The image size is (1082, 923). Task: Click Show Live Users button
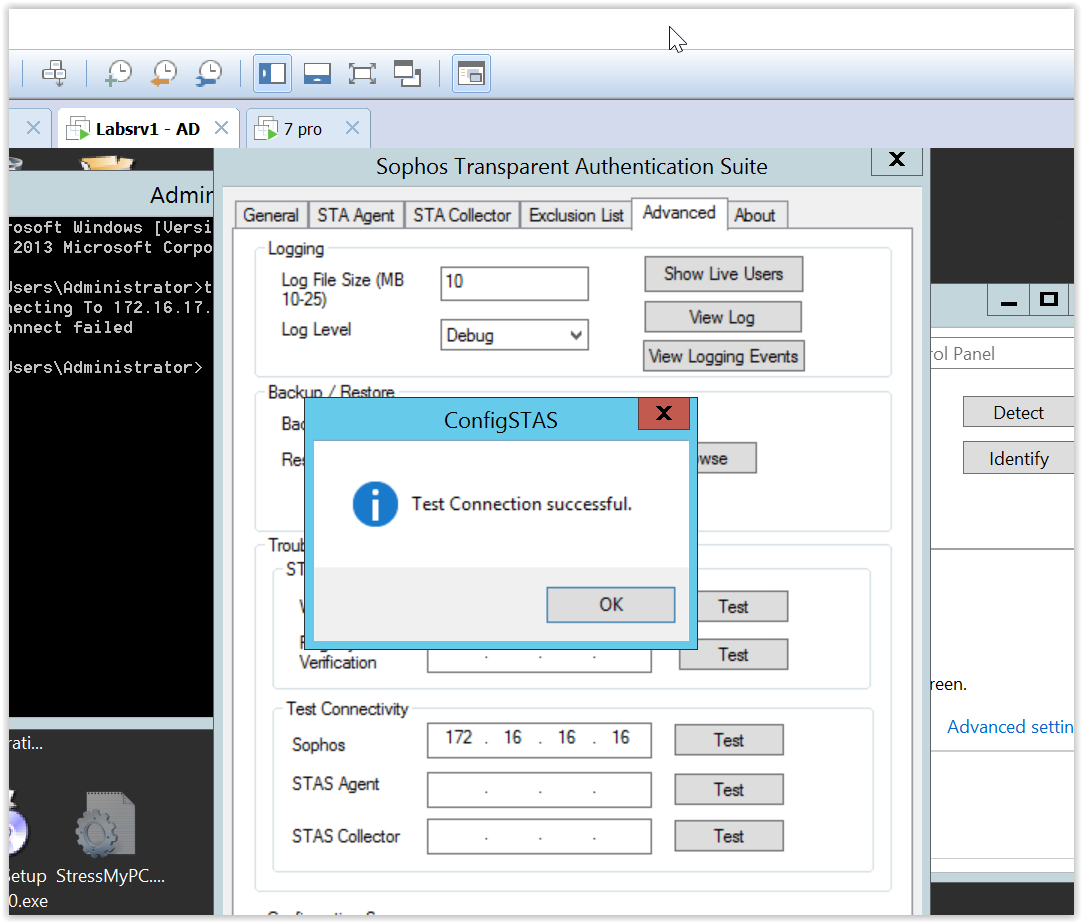point(724,274)
